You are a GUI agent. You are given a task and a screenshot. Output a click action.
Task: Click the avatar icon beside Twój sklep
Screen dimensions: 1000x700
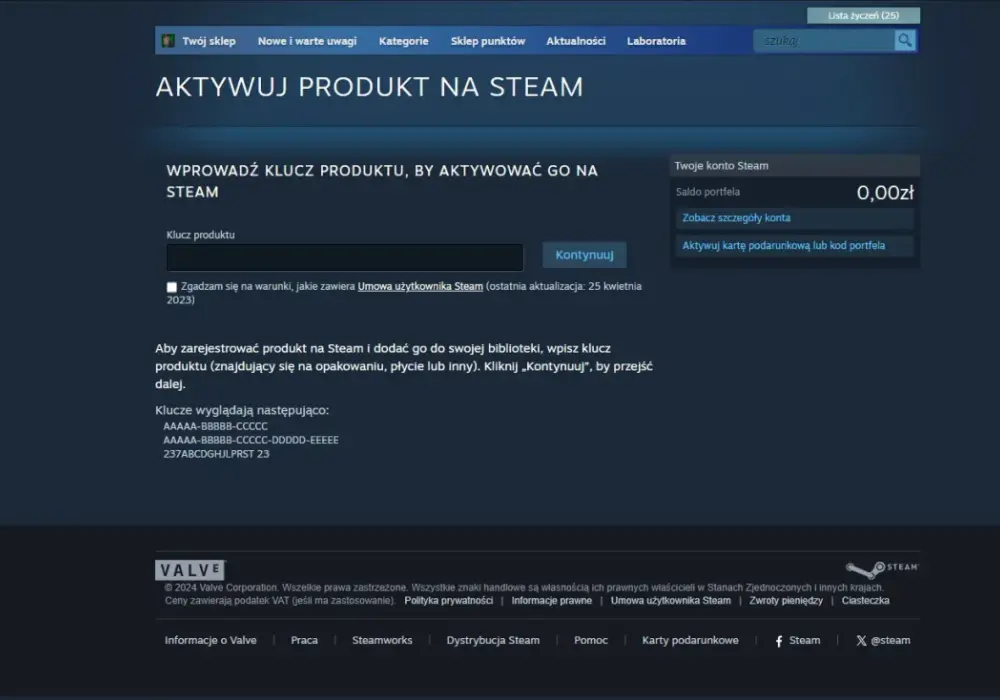coord(168,41)
